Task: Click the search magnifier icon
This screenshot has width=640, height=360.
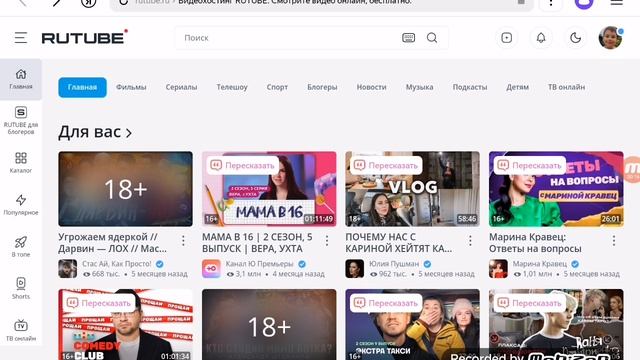Action: (x=432, y=38)
